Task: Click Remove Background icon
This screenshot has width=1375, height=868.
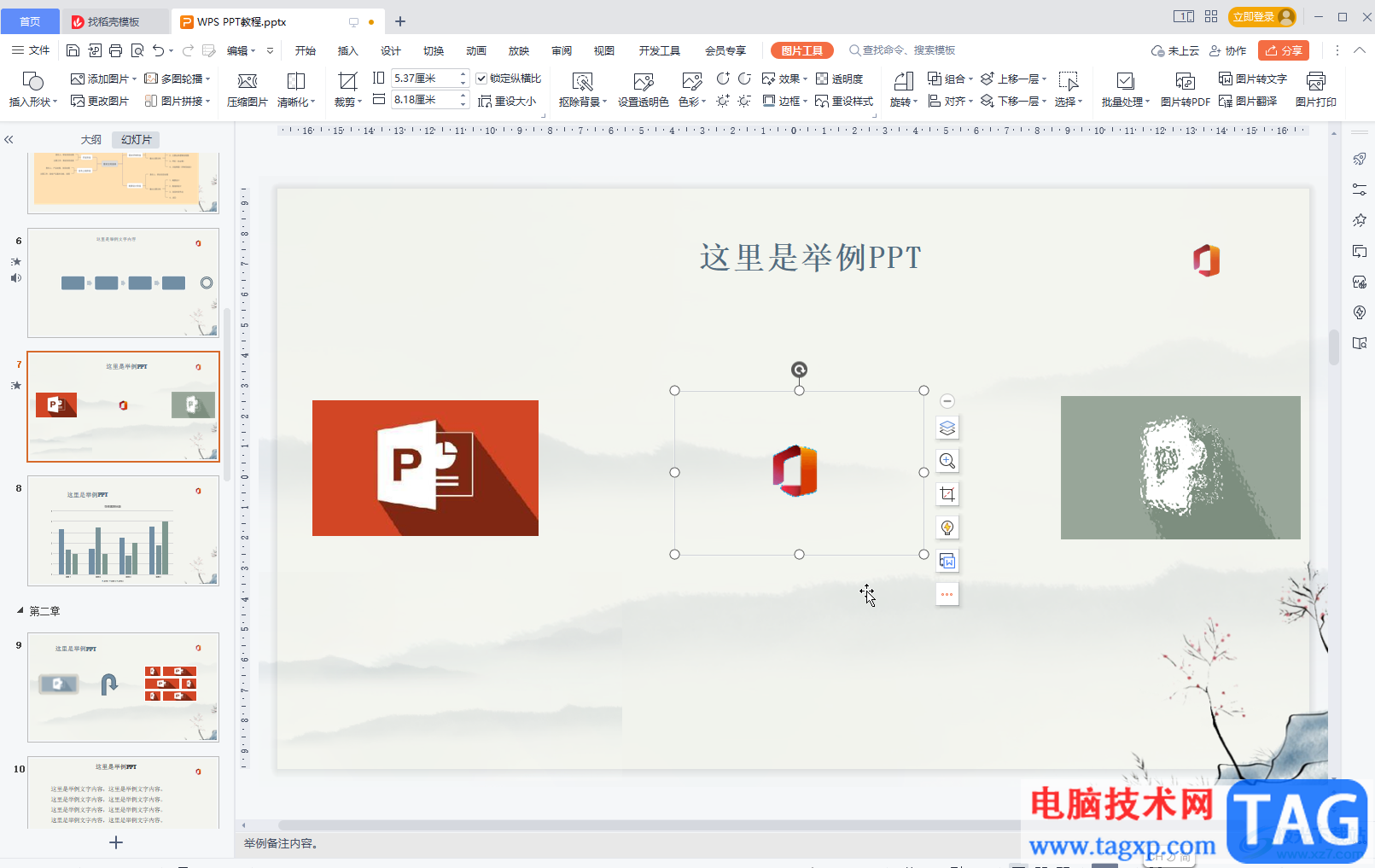Action: [582, 89]
